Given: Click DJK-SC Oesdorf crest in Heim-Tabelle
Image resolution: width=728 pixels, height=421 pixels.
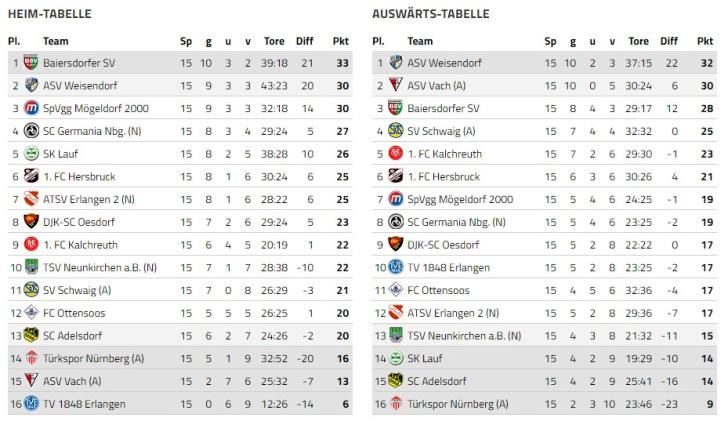Looking at the screenshot, I should [31, 222].
